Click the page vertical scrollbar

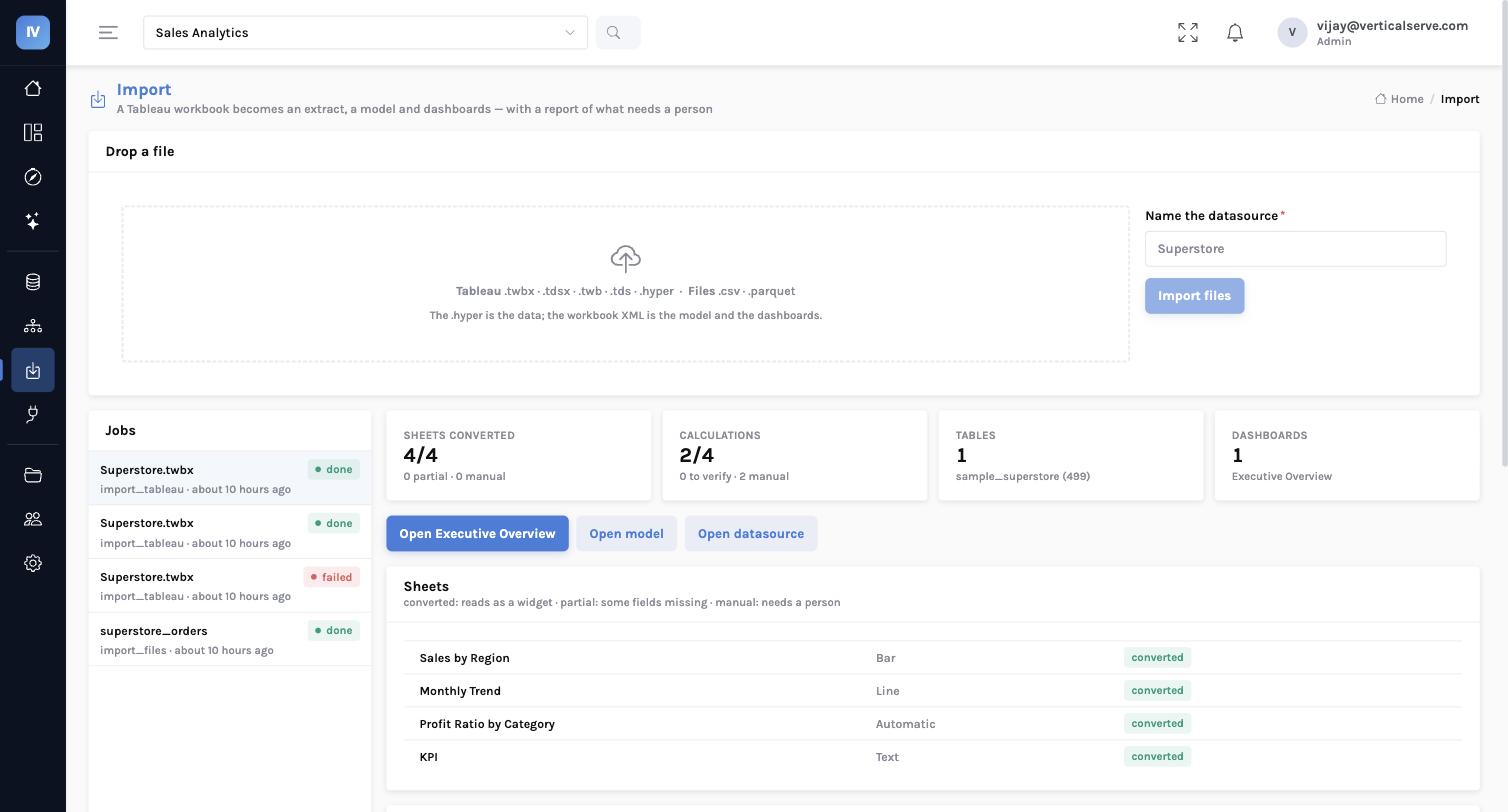pos(1503,235)
